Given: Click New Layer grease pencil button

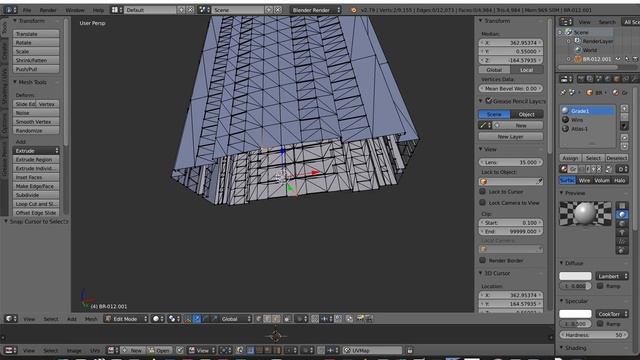Looking at the screenshot, I should [x=511, y=137].
